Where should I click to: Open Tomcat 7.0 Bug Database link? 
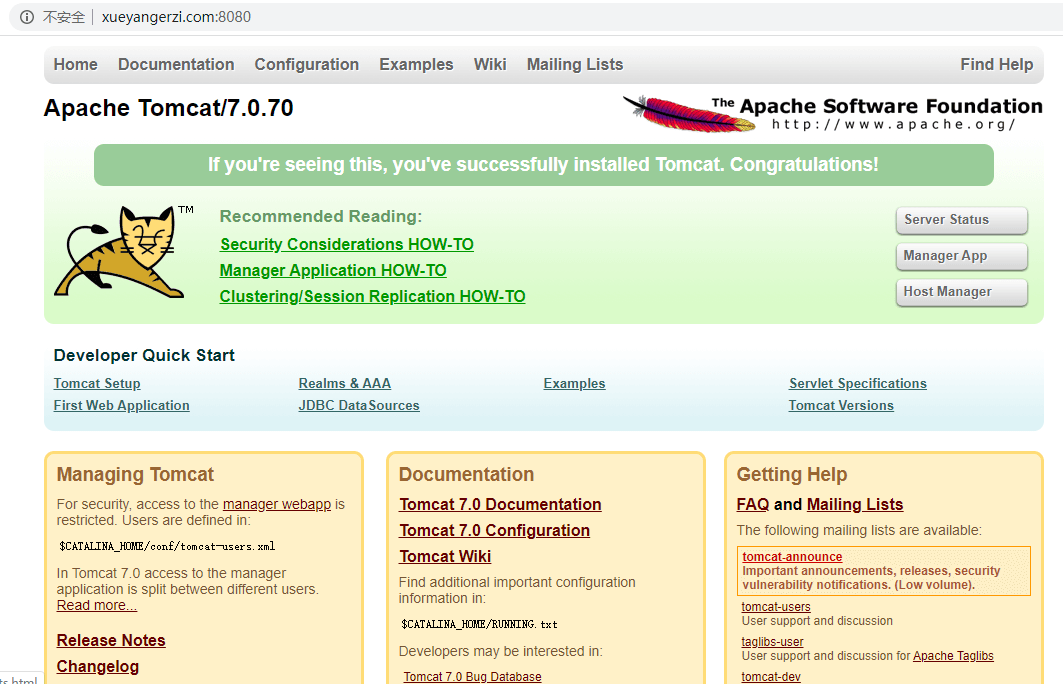[x=473, y=677]
